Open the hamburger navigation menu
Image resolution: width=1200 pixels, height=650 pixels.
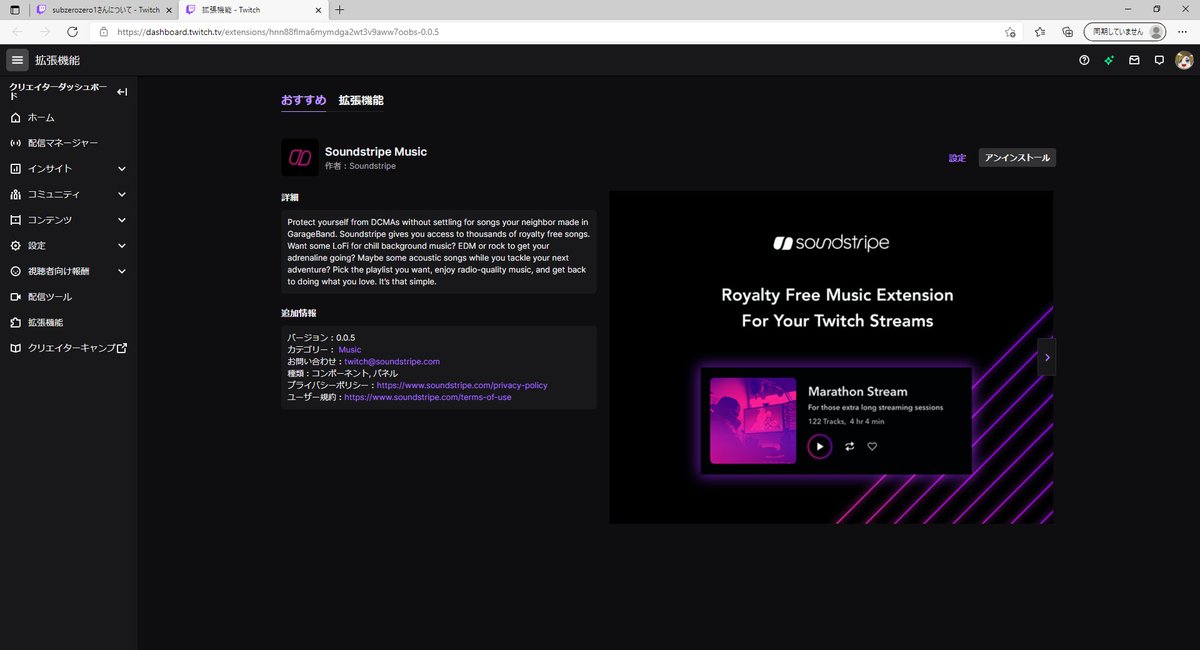pyautogui.click(x=17, y=60)
